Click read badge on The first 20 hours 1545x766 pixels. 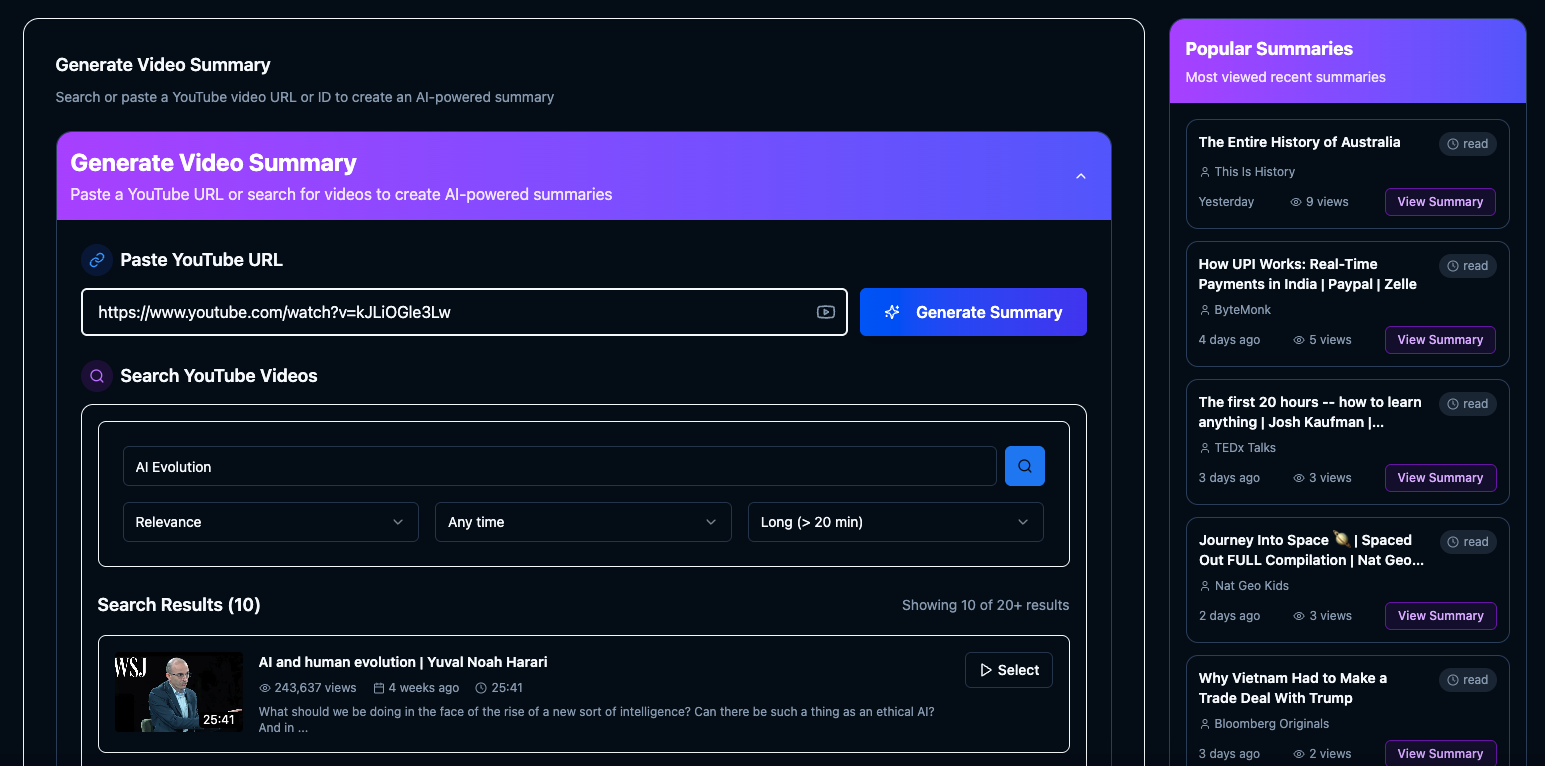(x=1468, y=404)
